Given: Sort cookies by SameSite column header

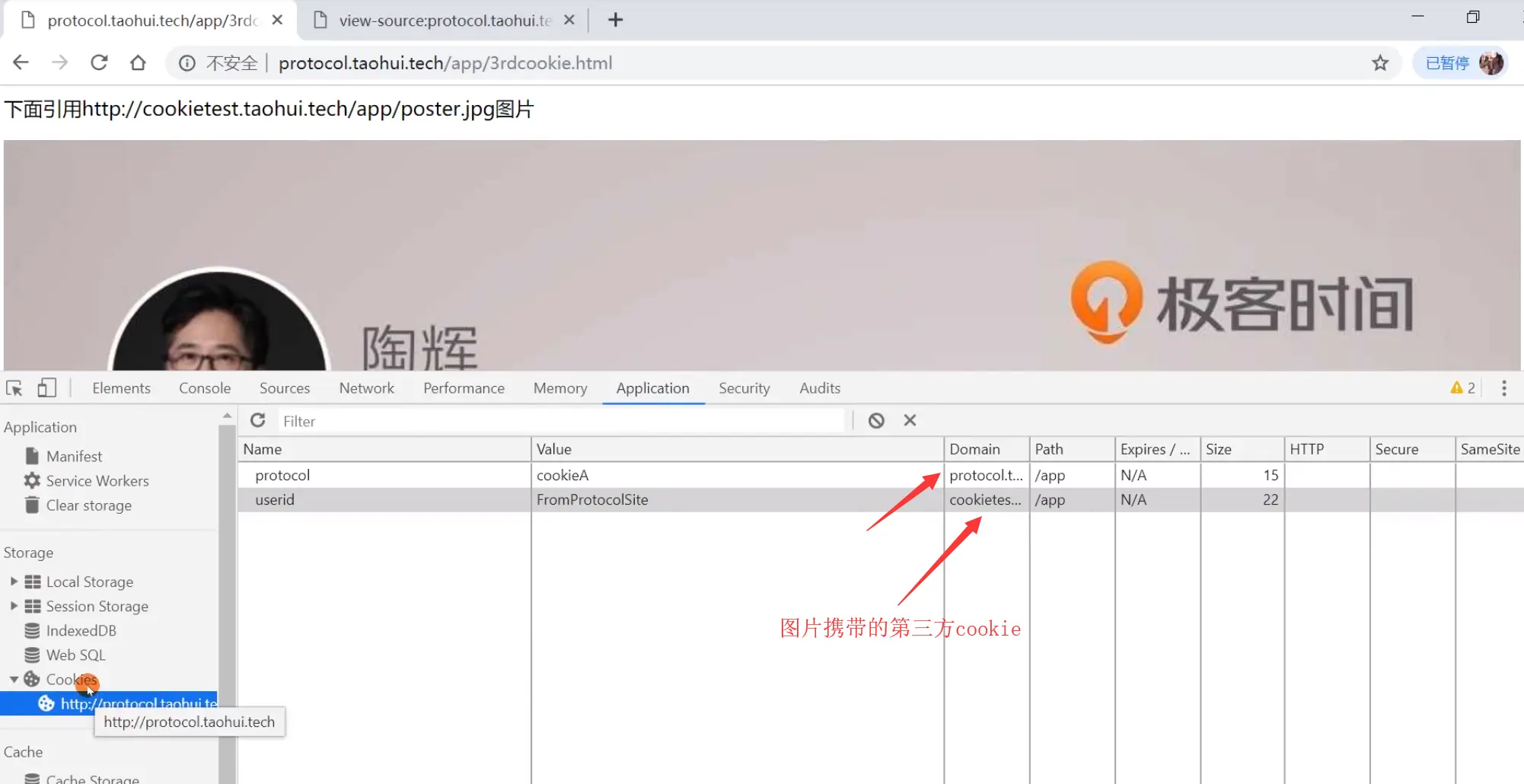Looking at the screenshot, I should click(x=1490, y=449).
